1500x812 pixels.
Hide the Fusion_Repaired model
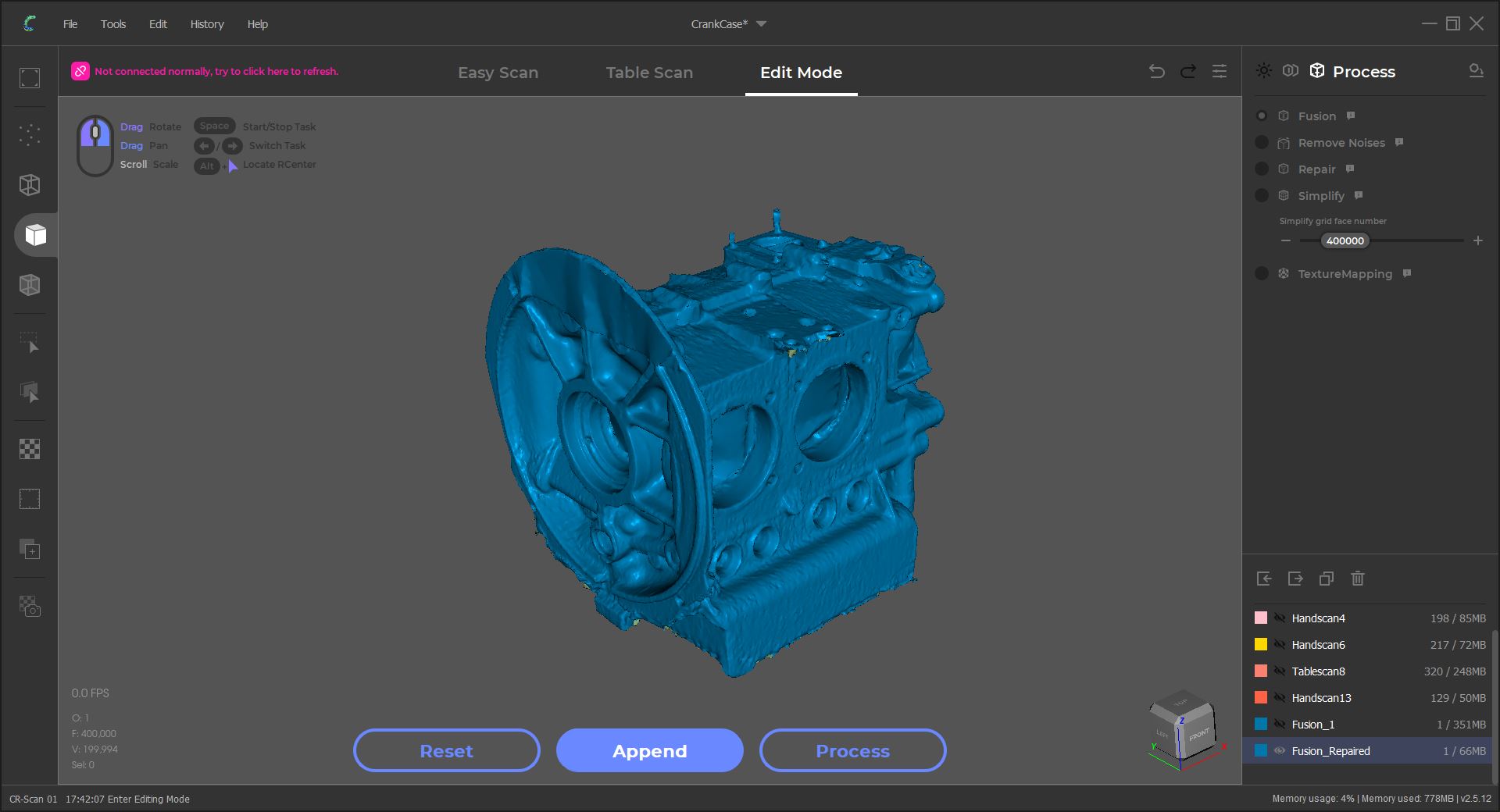click(1280, 750)
